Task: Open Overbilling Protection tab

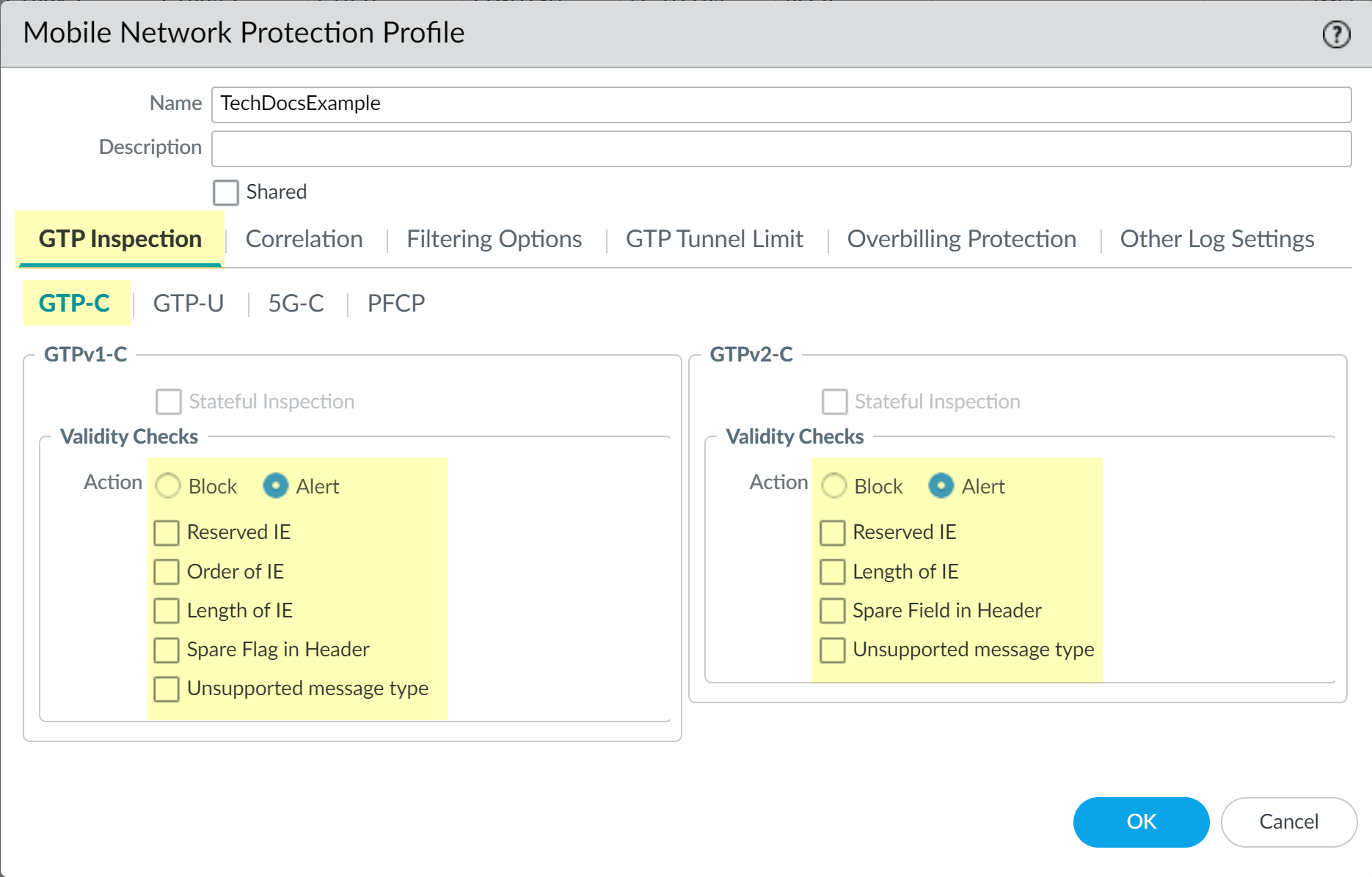Action: pos(961,239)
